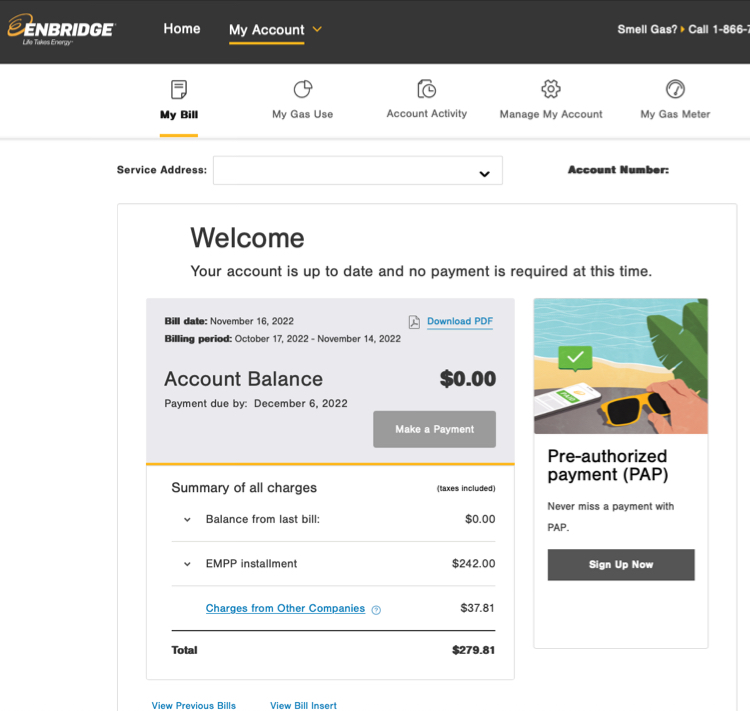
Task: Click the Pre-authorized payment beach image
Action: click(621, 366)
